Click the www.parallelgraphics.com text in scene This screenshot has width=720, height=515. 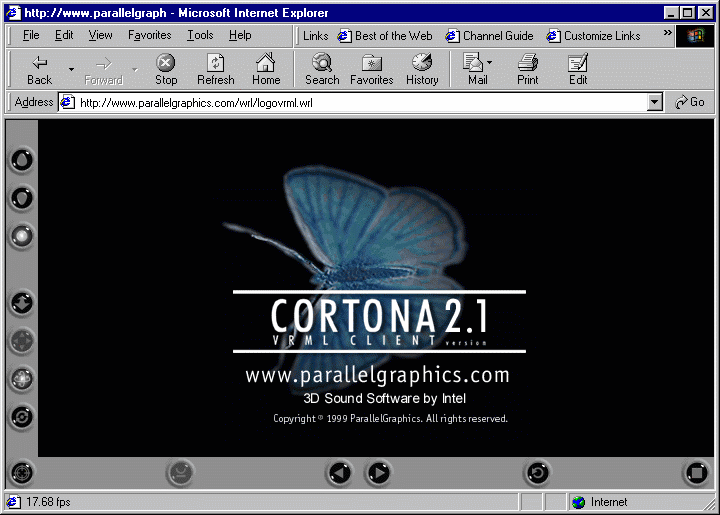click(377, 375)
